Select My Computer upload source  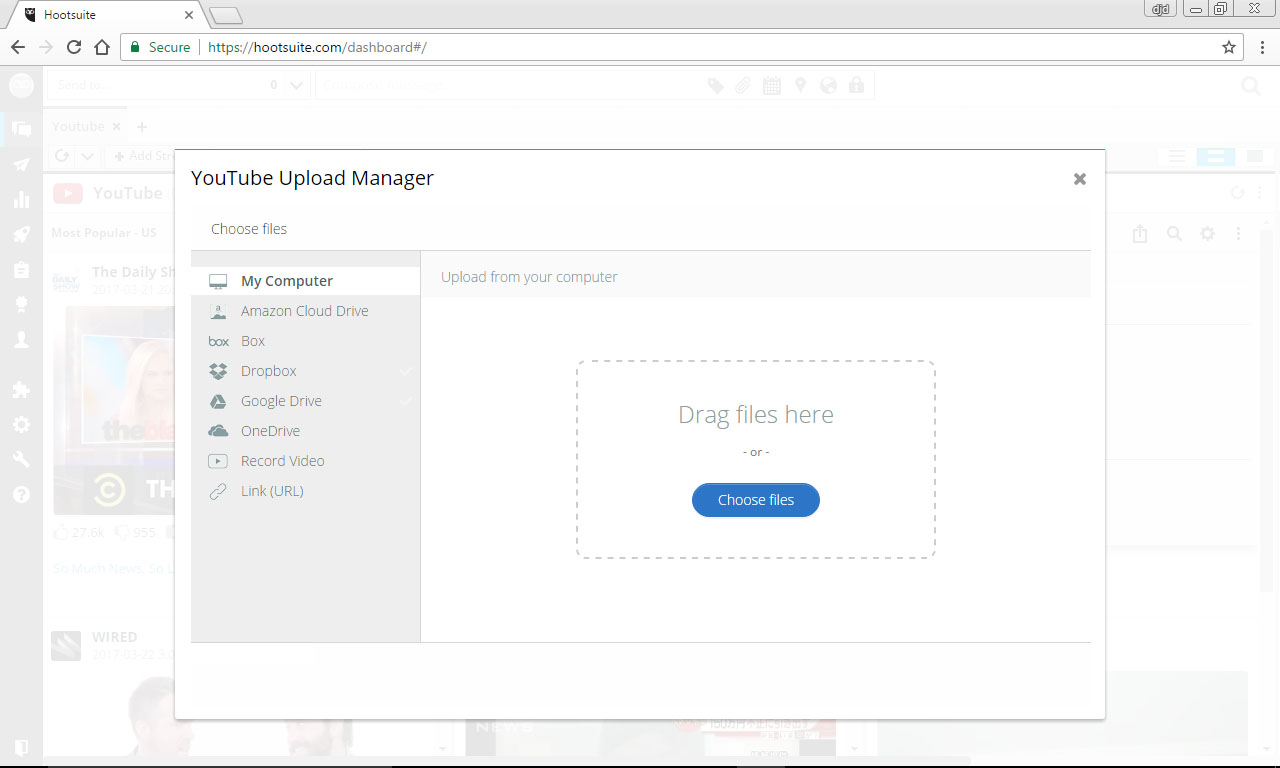305,281
